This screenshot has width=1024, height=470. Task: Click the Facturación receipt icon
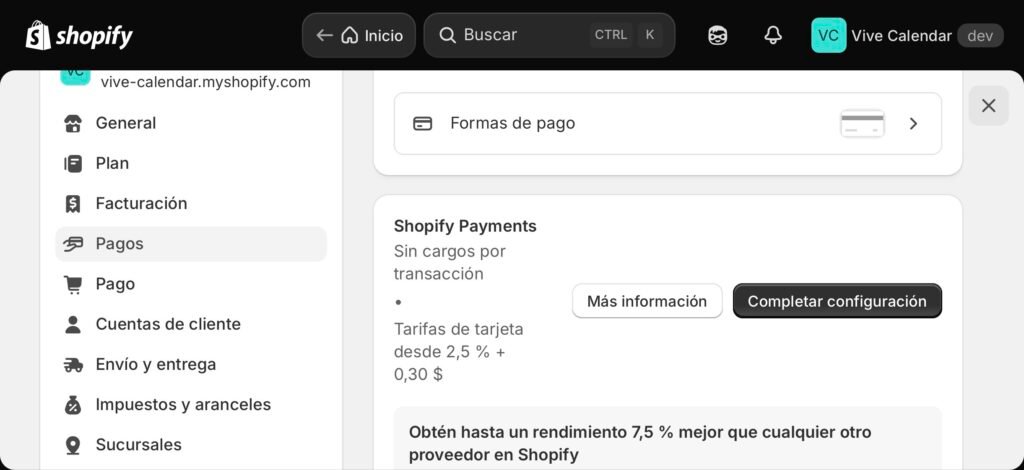[x=73, y=204]
